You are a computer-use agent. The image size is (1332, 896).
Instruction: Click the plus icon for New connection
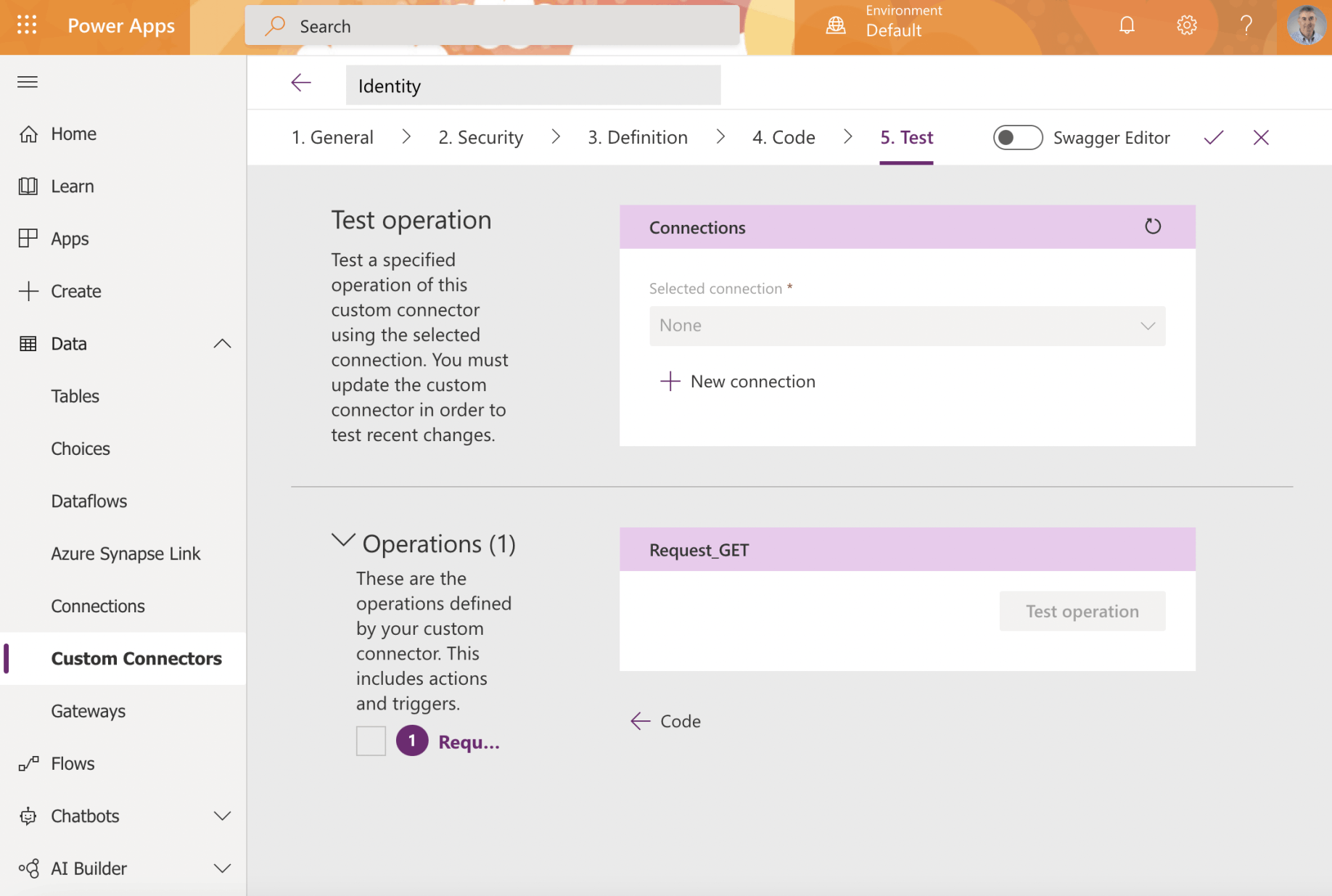tap(670, 381)
